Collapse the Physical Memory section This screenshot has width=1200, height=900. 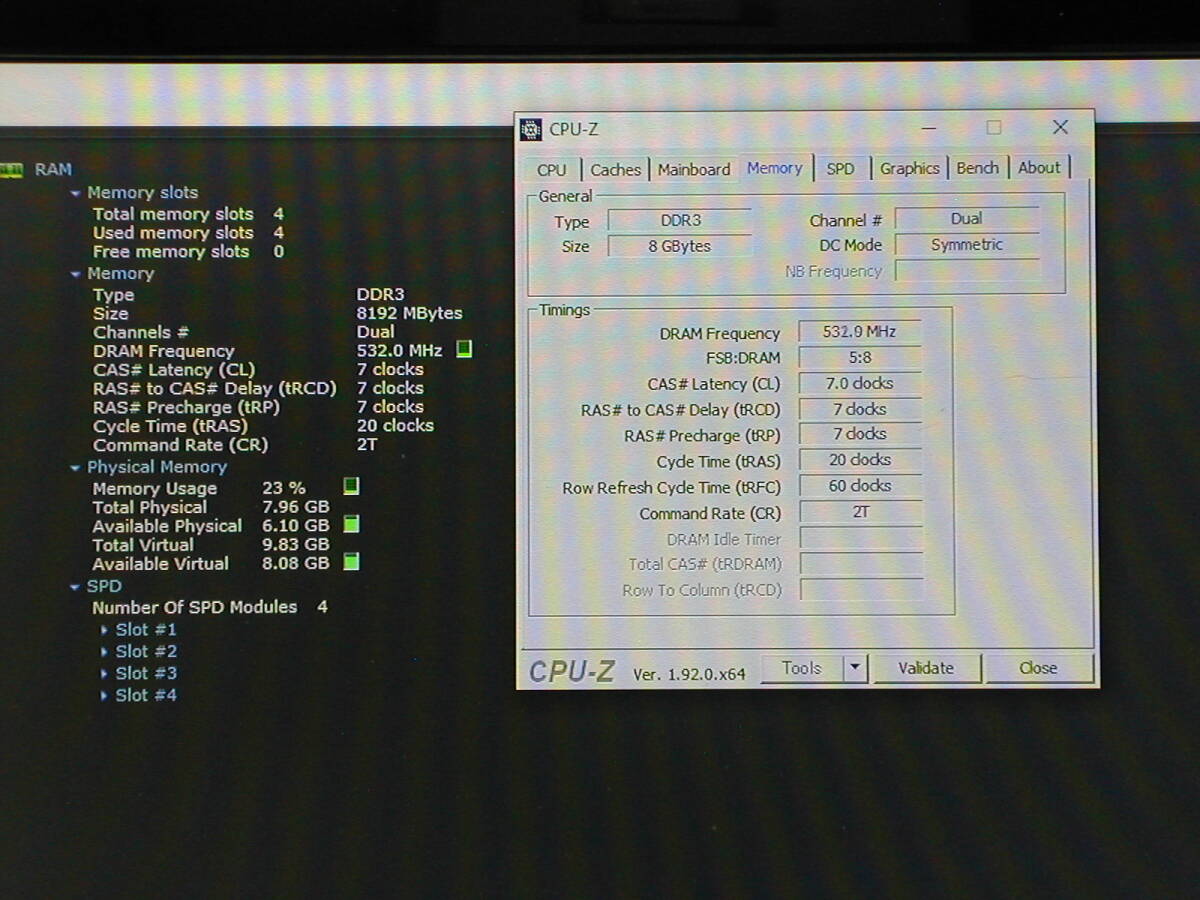(x=76, y=468)
